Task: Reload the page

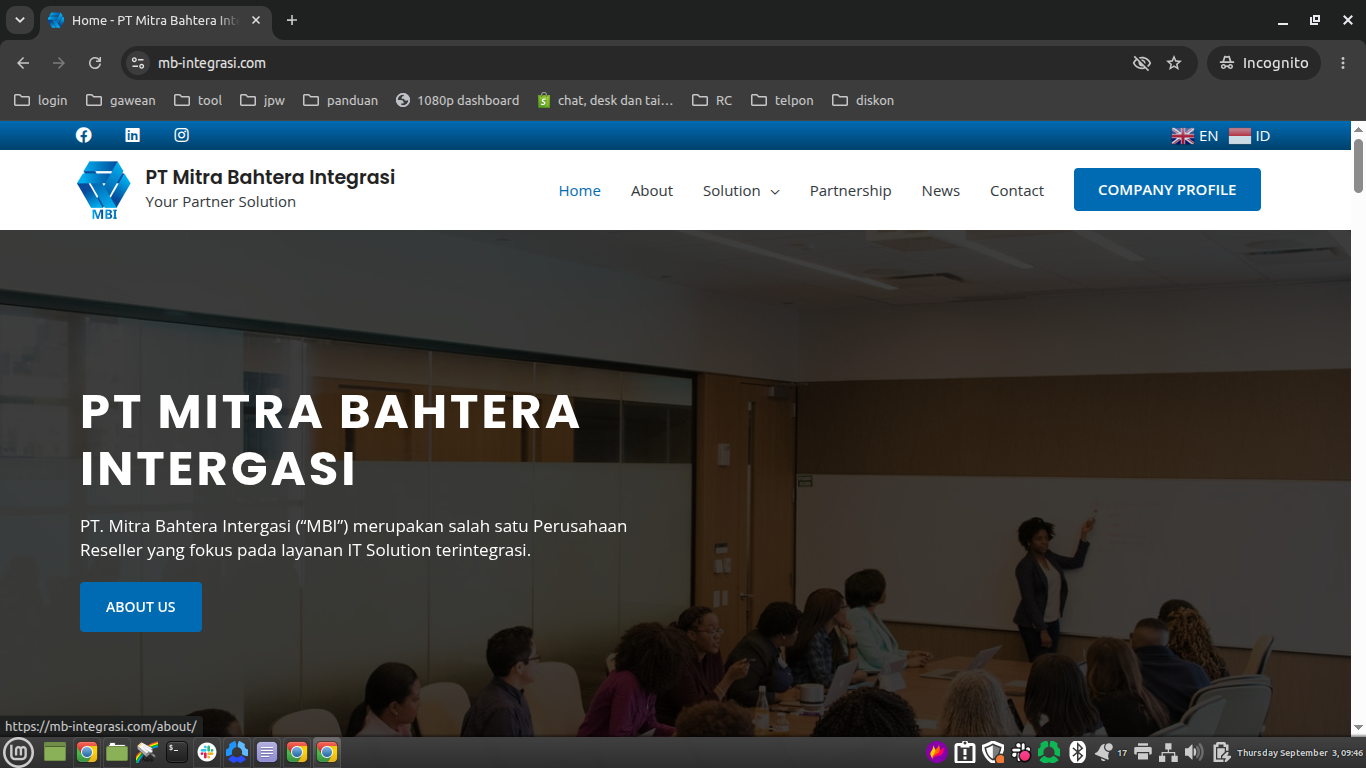Action: pyautogui.click(x=95, y=63)
